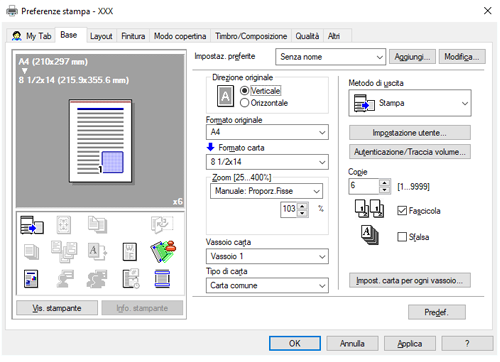Click the collate pages icon next to Fascicola
This screenshot has height=362, width=500.
(x=369, y=209)
